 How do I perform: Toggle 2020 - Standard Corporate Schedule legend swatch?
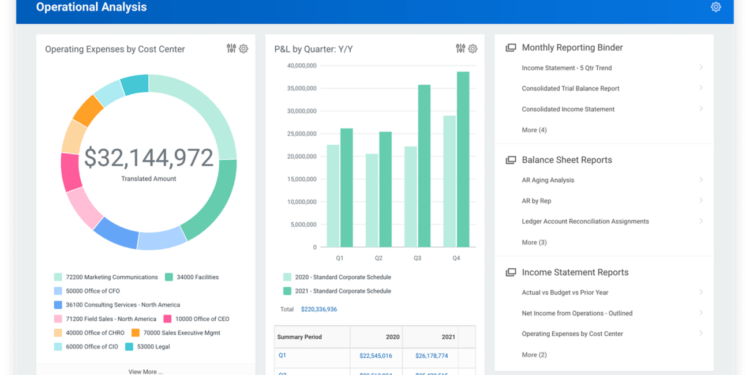click(x=287, y=277)
